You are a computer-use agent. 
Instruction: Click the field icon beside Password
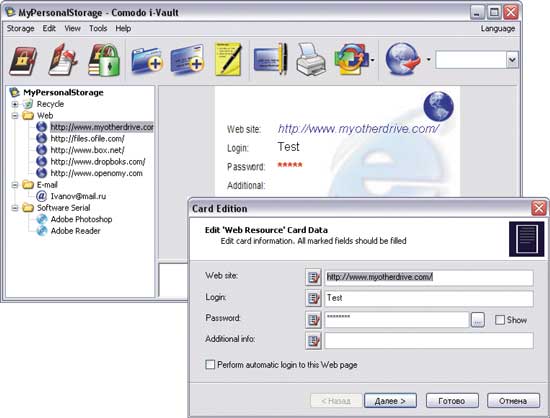coord(313,319)
